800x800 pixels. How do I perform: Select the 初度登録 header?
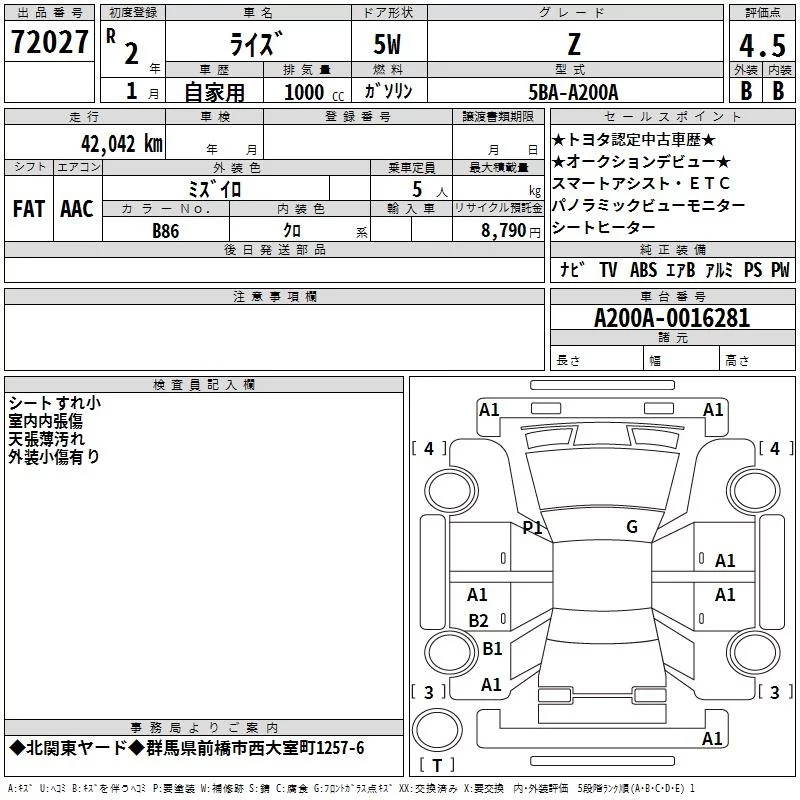[x=133, y=13]
